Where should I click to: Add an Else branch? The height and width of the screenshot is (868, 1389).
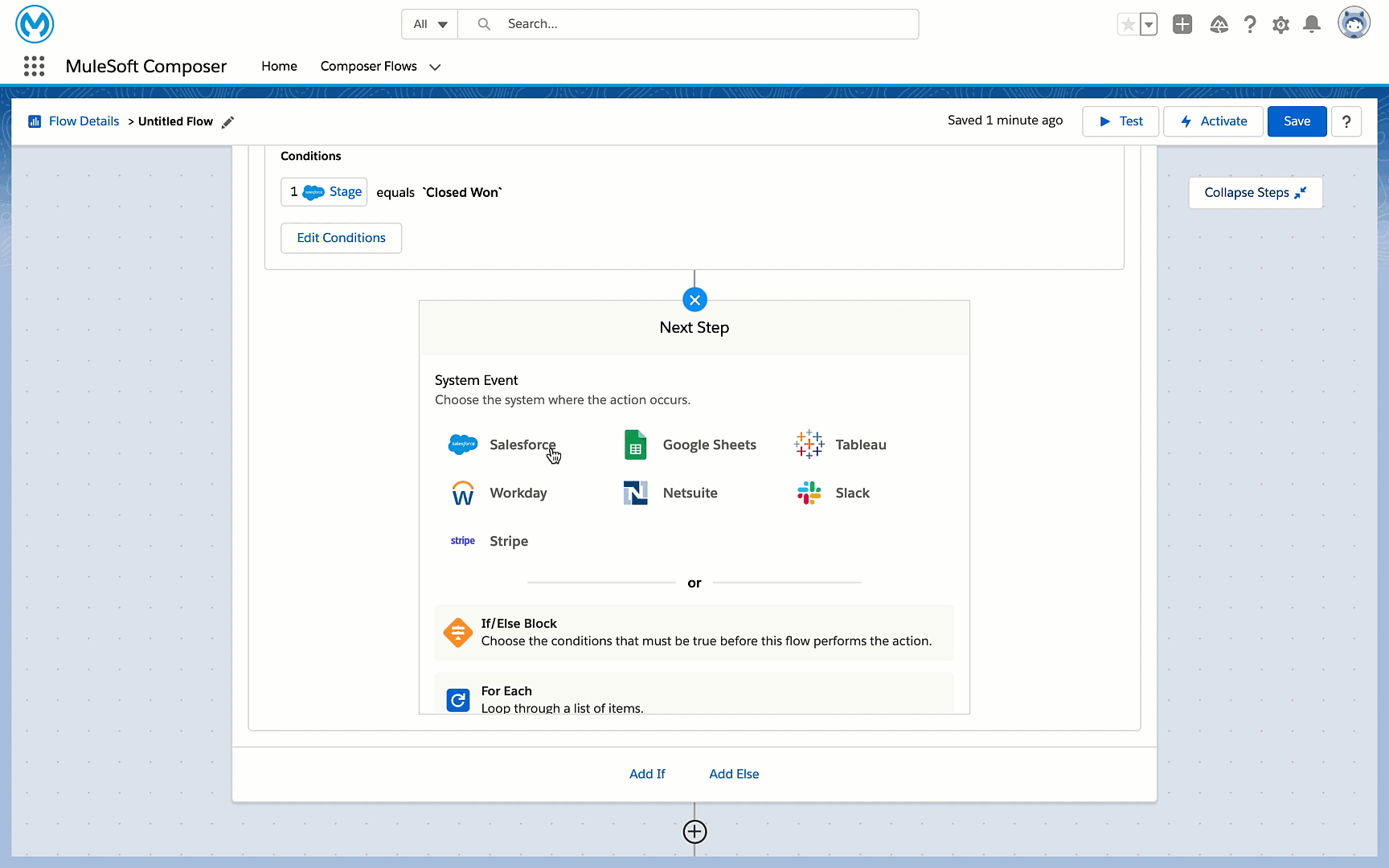tap(734, 774)
